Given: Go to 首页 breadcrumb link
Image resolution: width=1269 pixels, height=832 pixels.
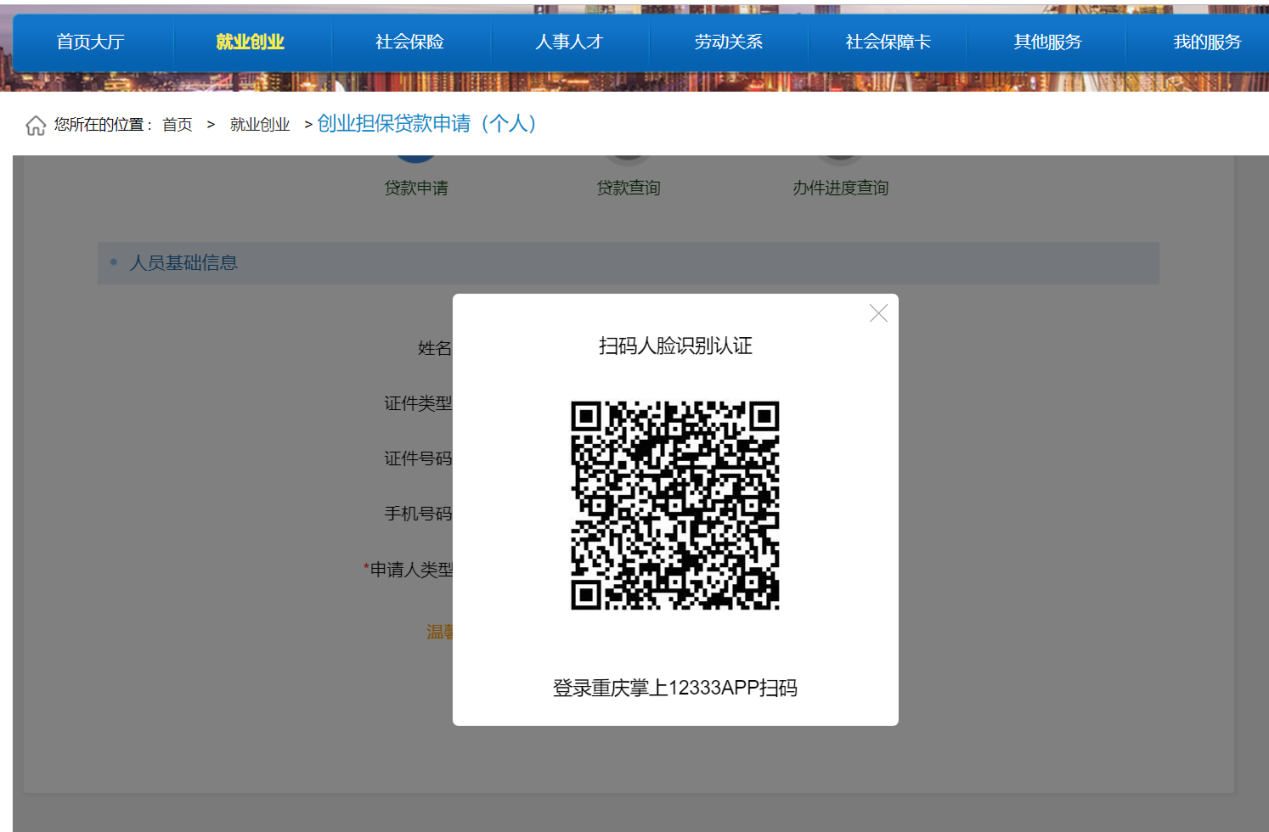Looking at the screenshot, I should pos(177,125).
